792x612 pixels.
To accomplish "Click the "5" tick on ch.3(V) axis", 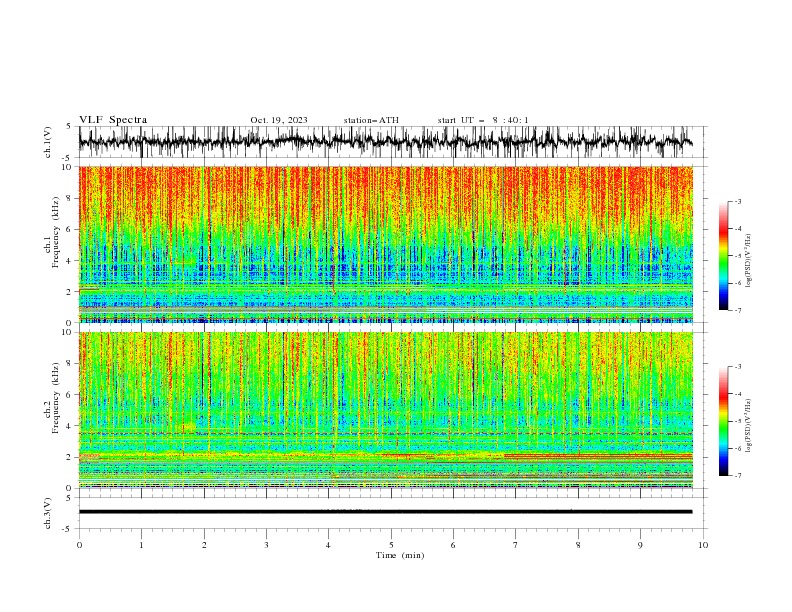I will pos(69,498).
